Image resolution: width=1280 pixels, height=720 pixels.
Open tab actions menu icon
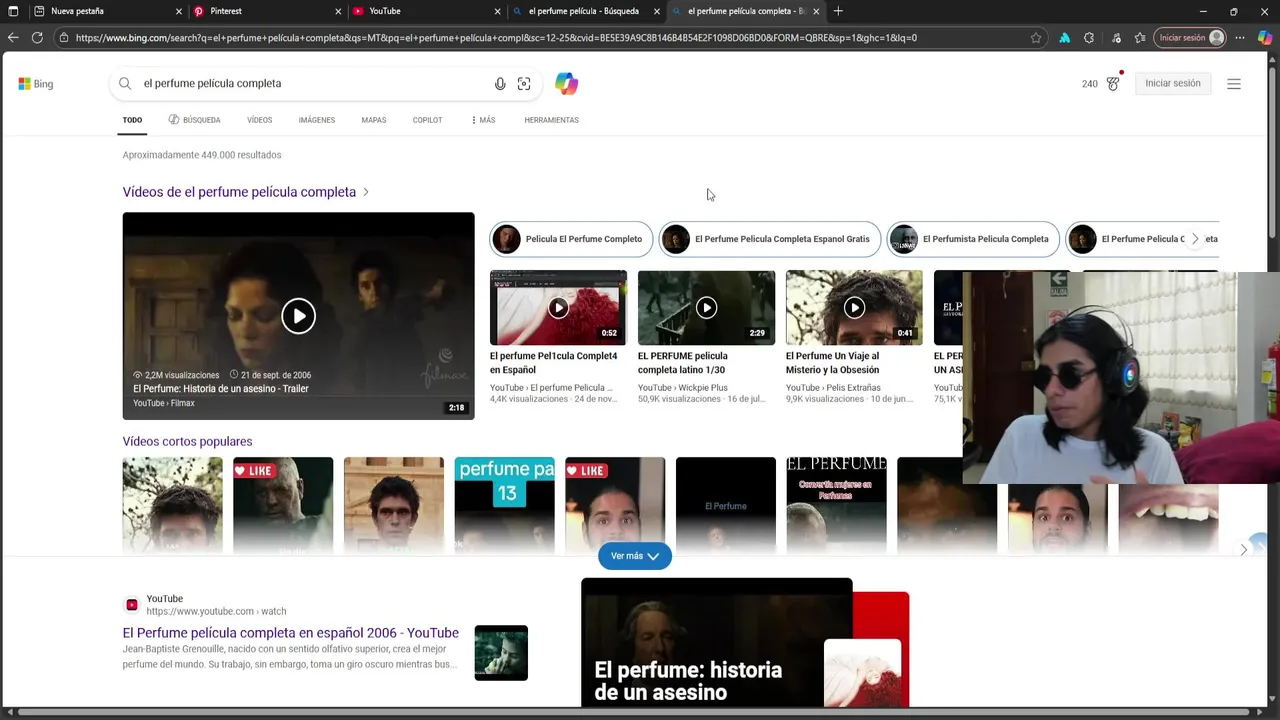[13, 11]
